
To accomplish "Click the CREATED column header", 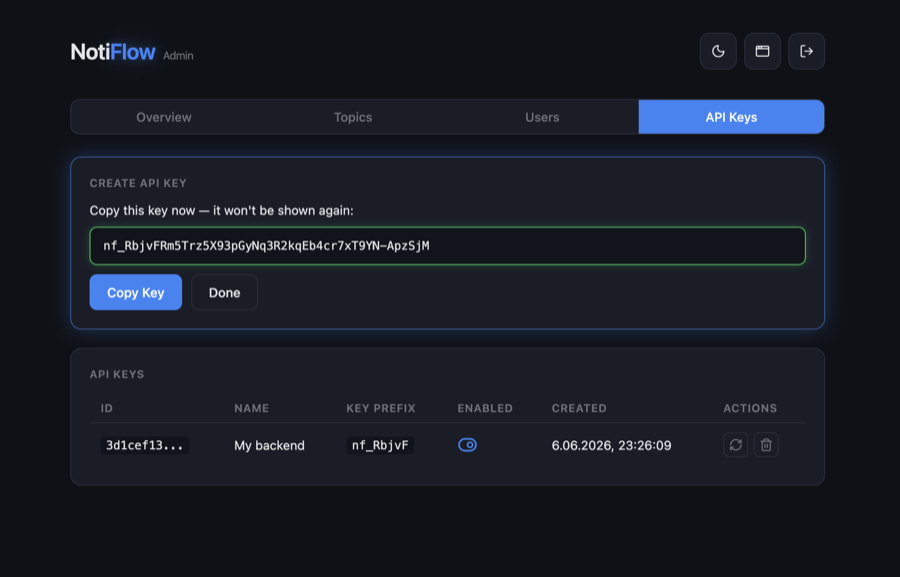I will tap(579, 408).
